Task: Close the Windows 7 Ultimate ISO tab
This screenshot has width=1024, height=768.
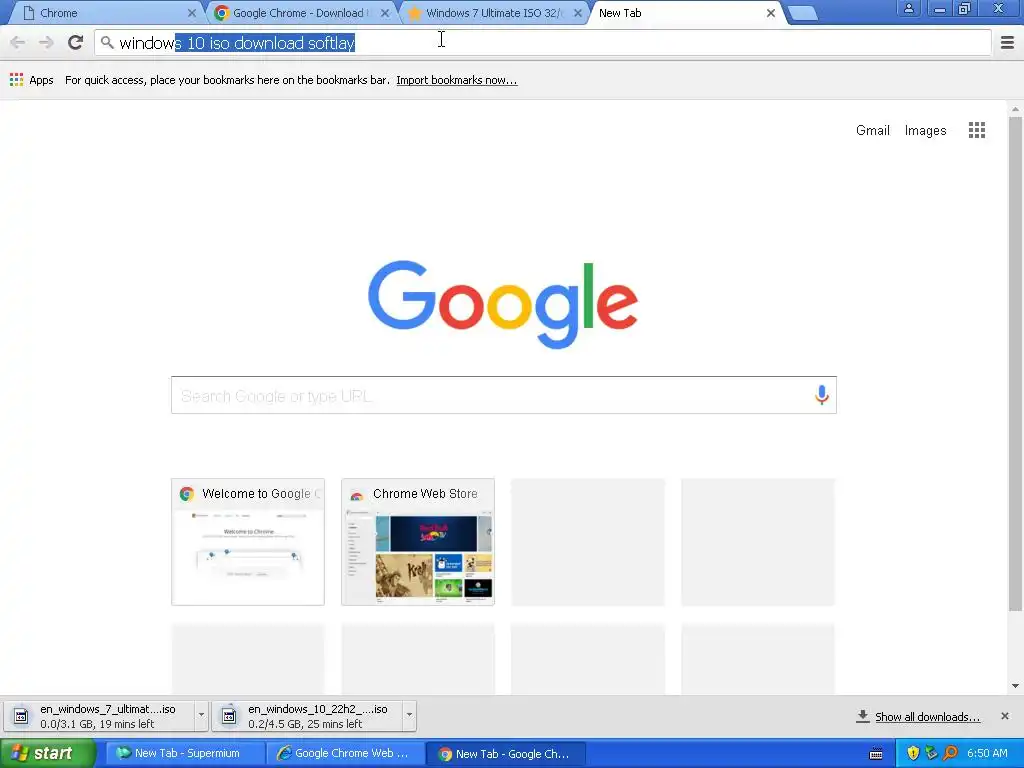Action: pyautogui.click(x=577, y=13)
